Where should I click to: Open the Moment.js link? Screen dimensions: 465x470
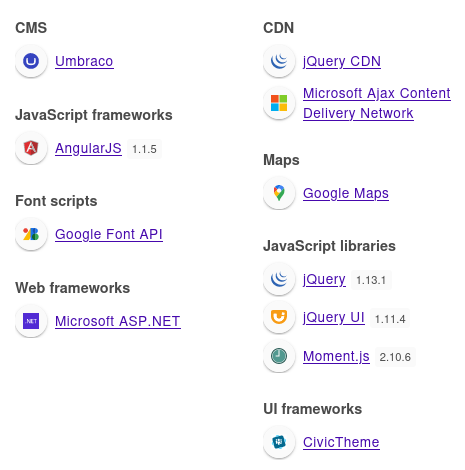(336, 356)
